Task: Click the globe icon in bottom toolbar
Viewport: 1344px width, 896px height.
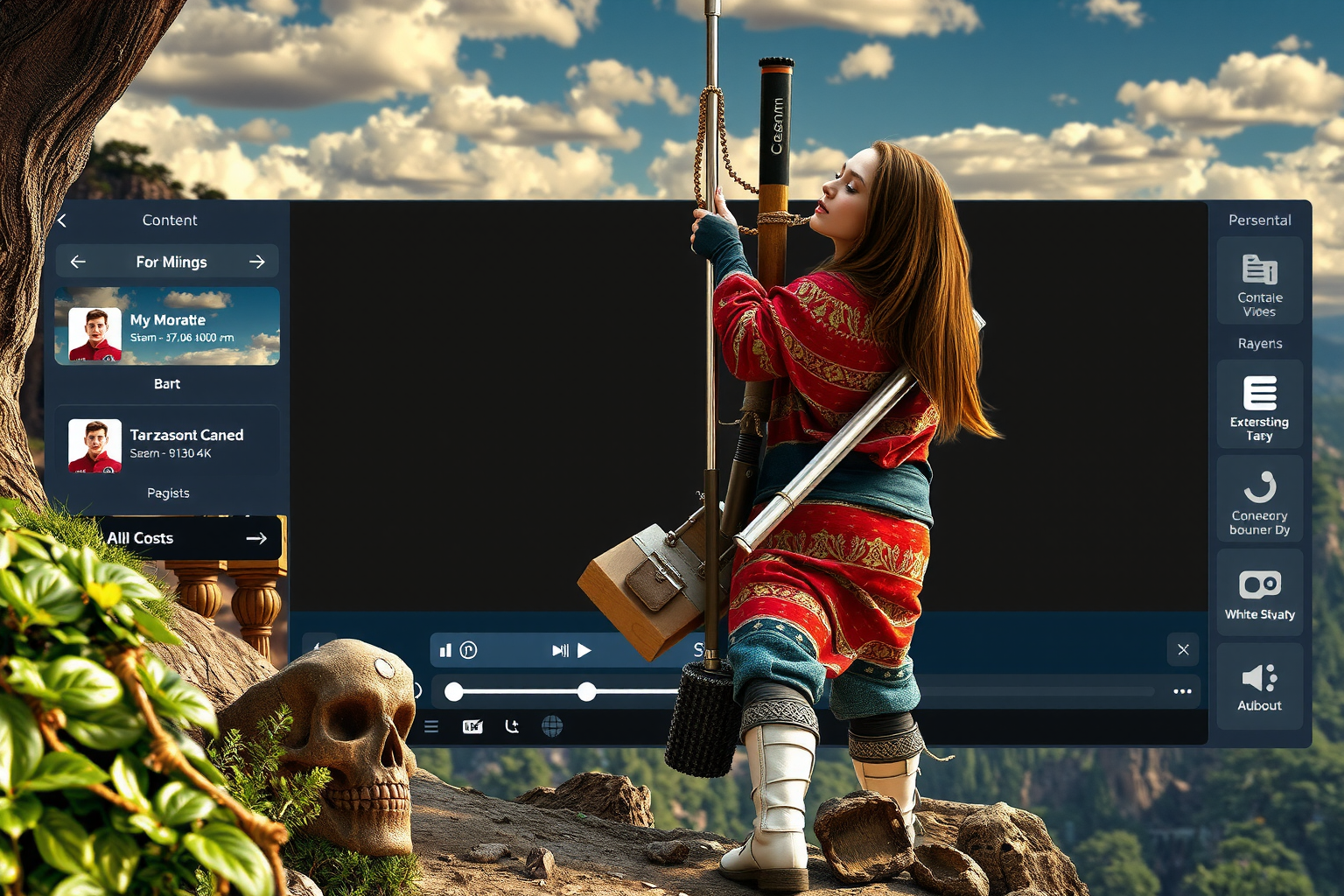Action: coord(552,726)
